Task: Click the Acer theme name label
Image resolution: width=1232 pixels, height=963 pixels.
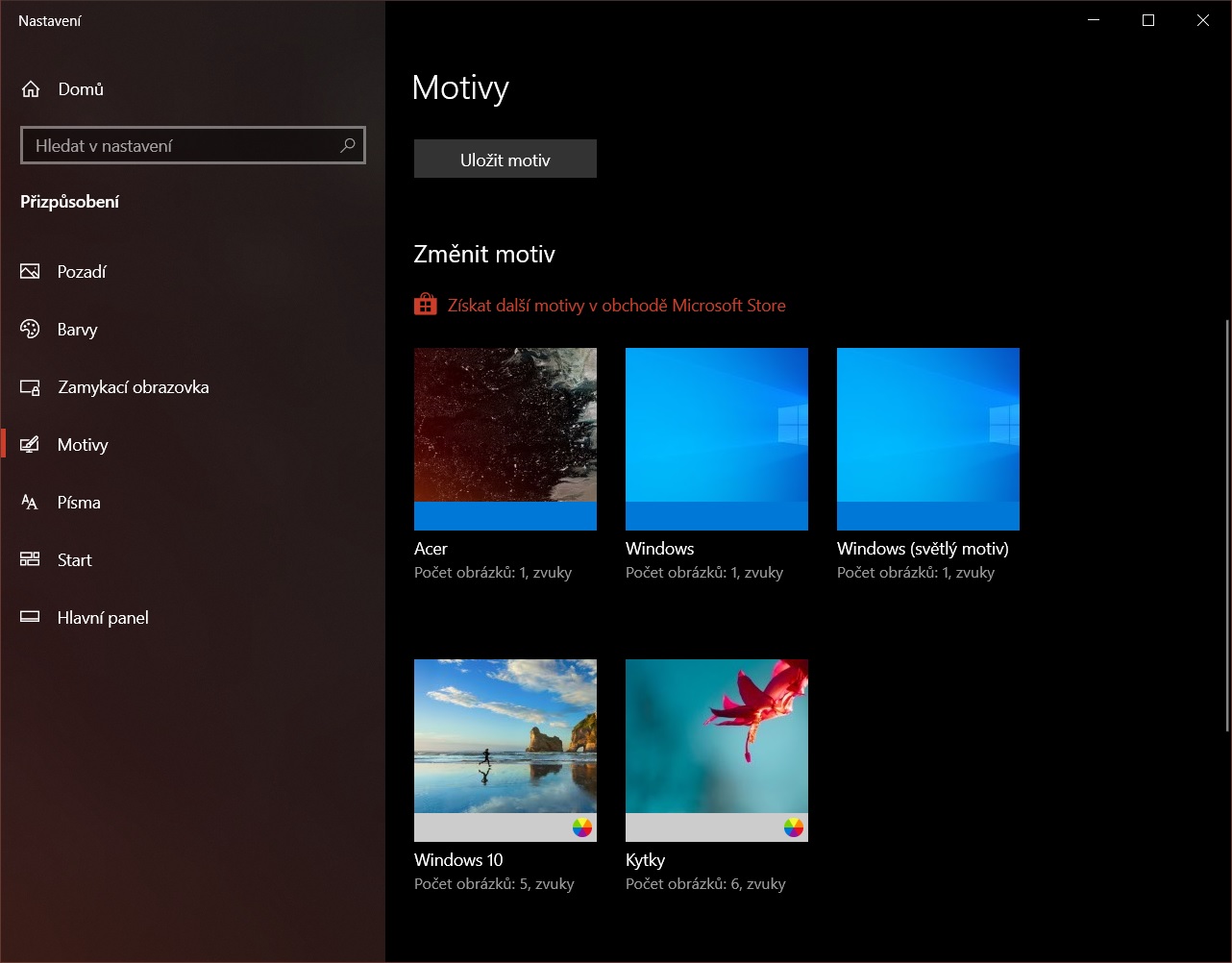Action: pos(431,549)
